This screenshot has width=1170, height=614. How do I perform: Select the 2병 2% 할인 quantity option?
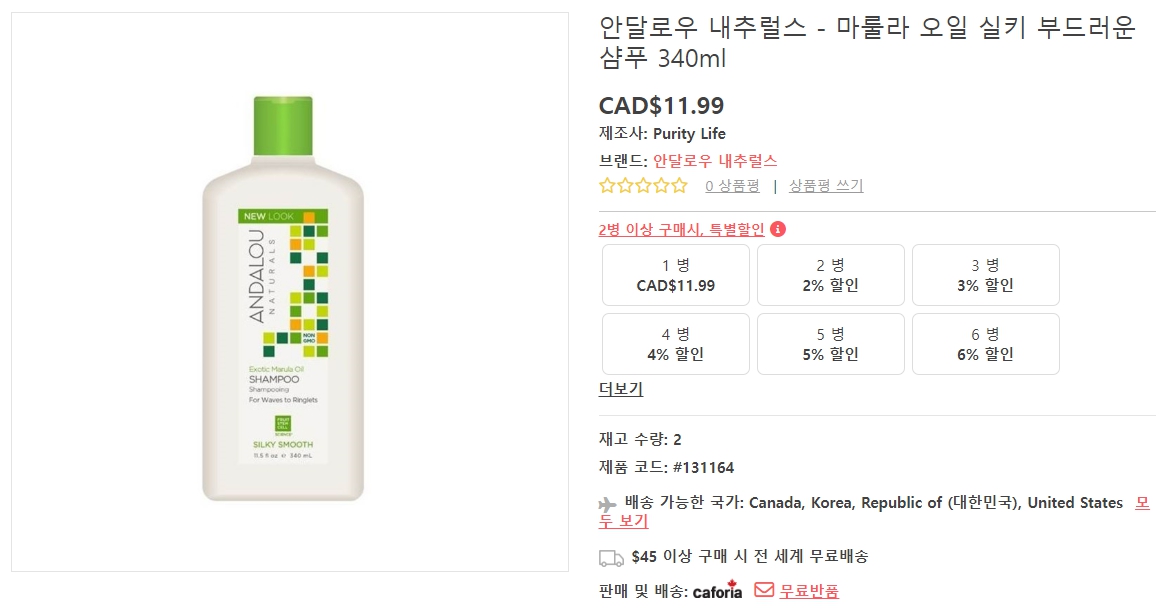(x=830, y=275)
